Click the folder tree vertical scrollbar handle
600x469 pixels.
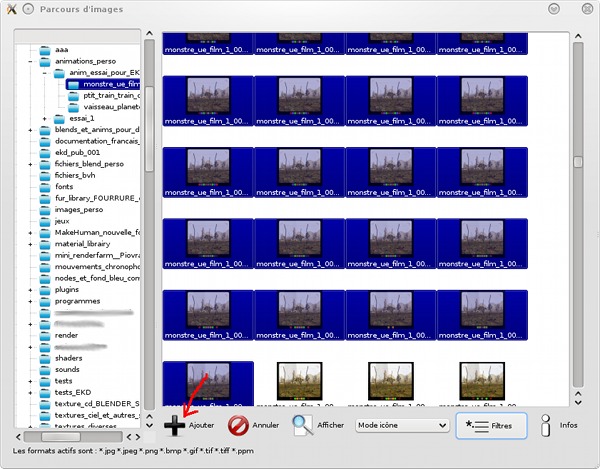150,129
